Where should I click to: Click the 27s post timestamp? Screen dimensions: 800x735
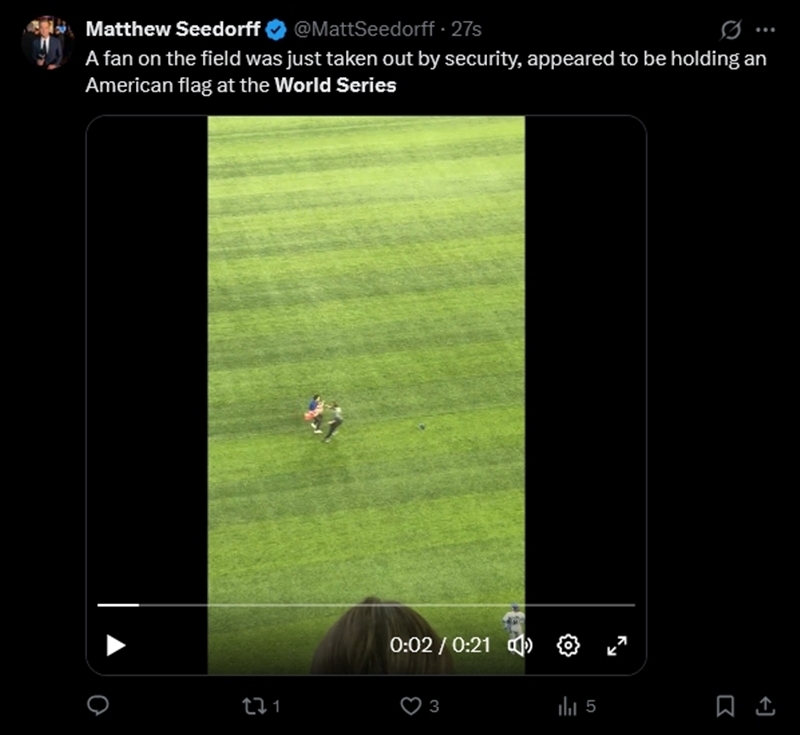pos(466,29)
